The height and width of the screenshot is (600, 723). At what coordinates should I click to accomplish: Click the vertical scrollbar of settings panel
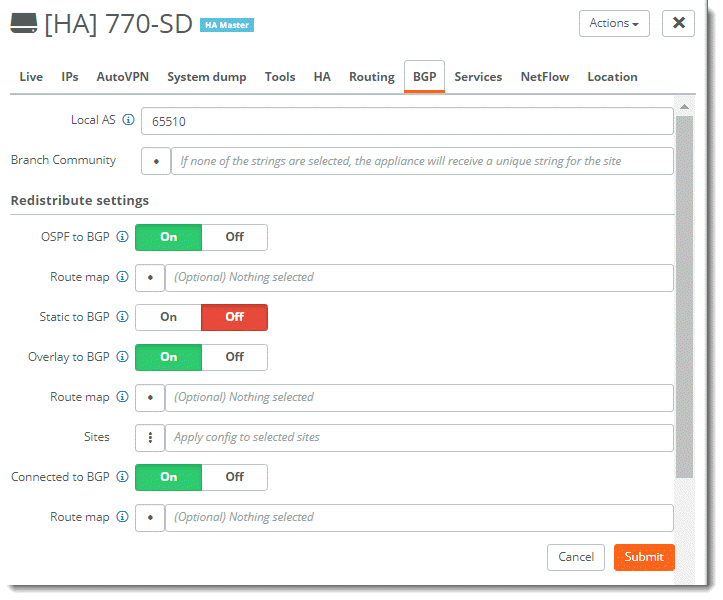coord(684,300)
